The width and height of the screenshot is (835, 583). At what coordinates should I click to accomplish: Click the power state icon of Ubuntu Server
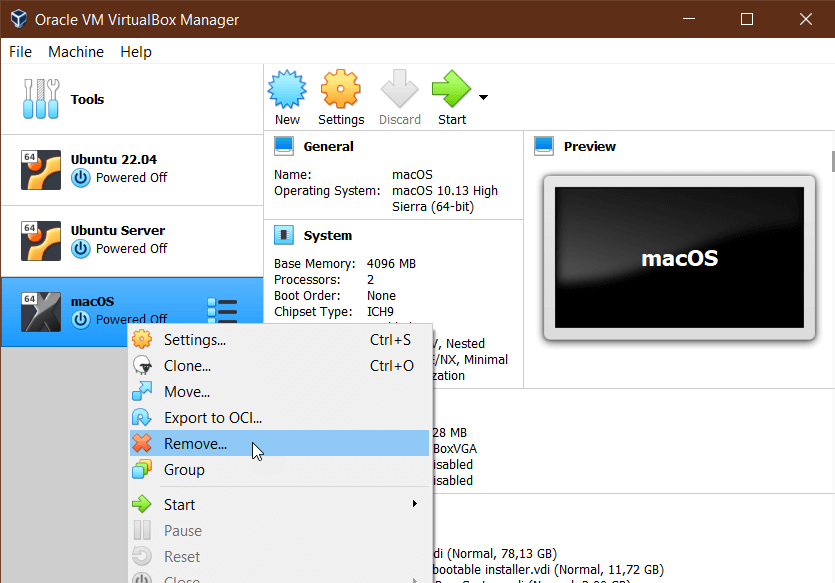pos(81,249)
